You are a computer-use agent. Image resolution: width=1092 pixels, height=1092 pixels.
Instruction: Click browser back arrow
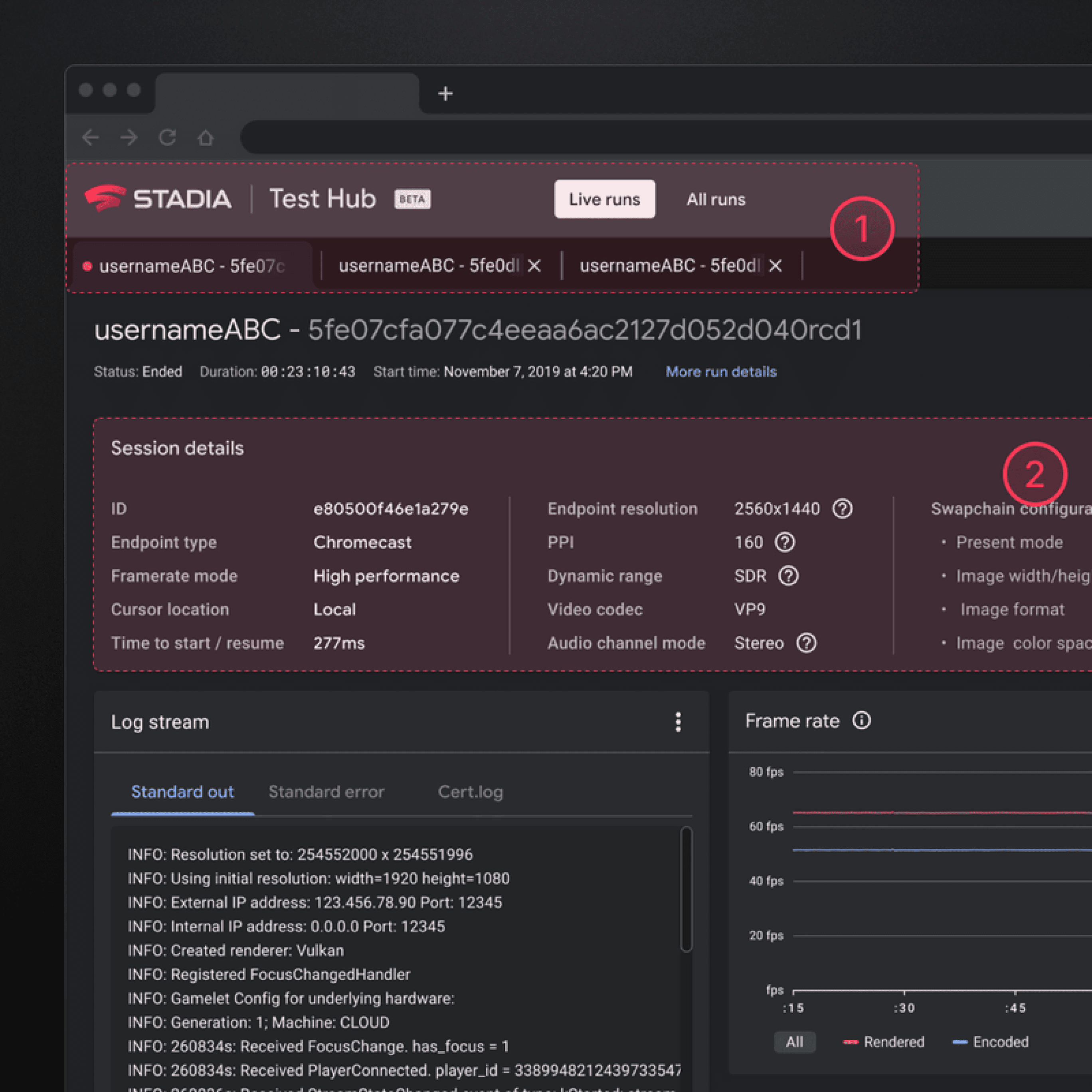[x=91, y=137]
